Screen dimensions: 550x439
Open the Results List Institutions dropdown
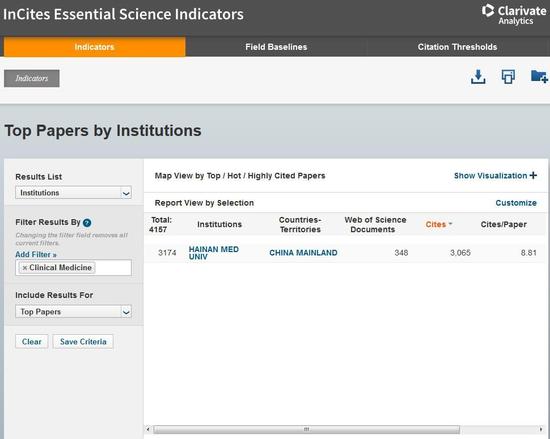tap(73, 193)
